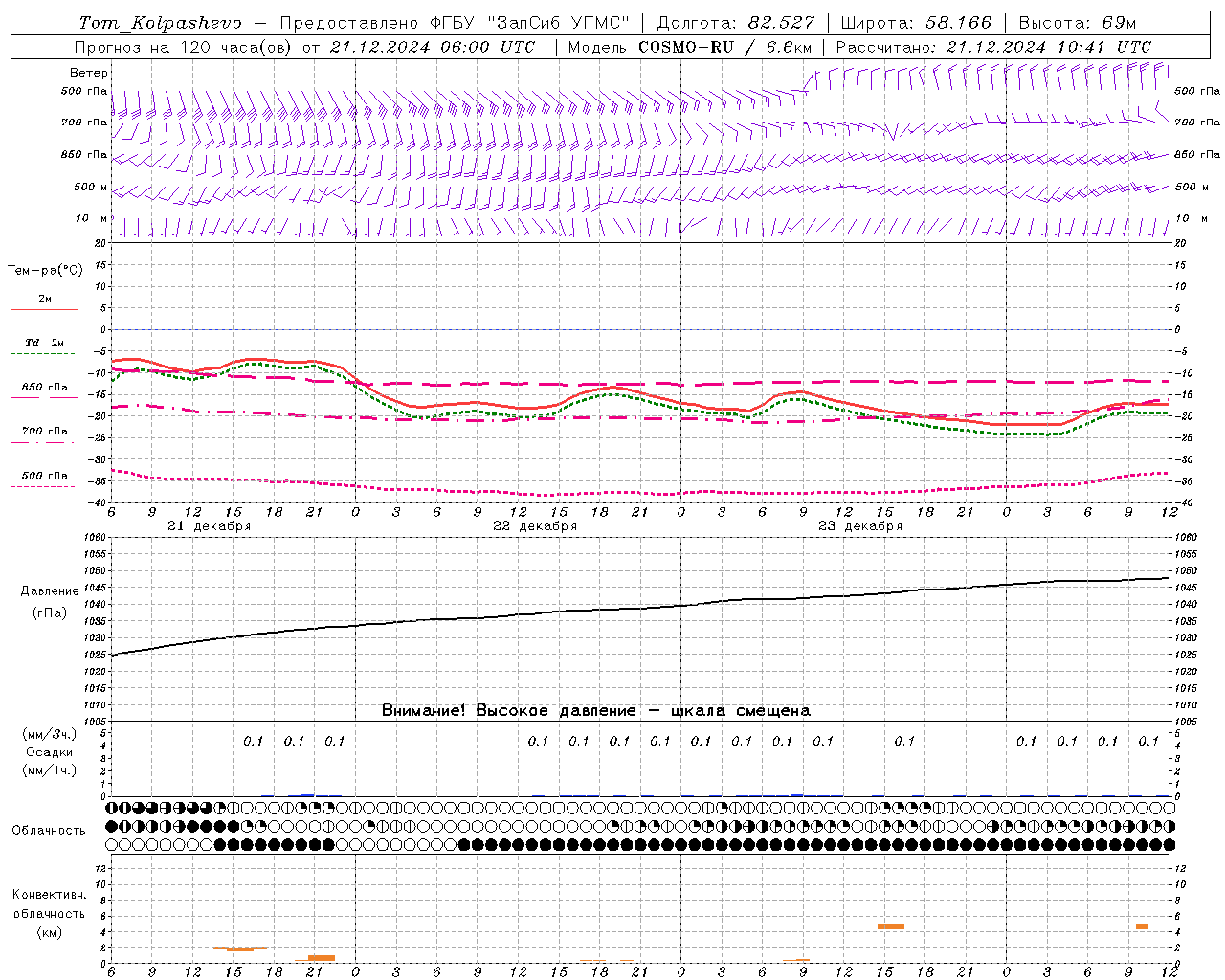Click the date label "23 декабря"
This screenshot has height=980, width=1225.
(860, 526)
